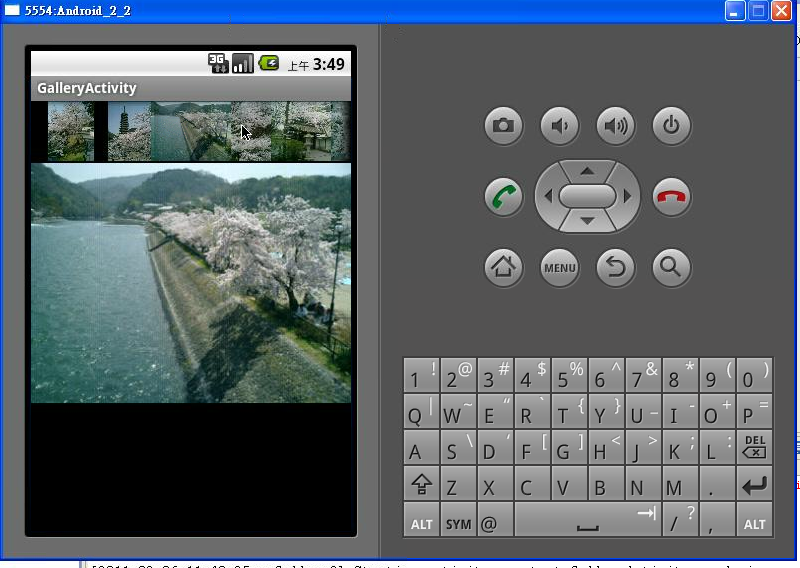Click the period key
800x568 pixels.
[717, 483]
